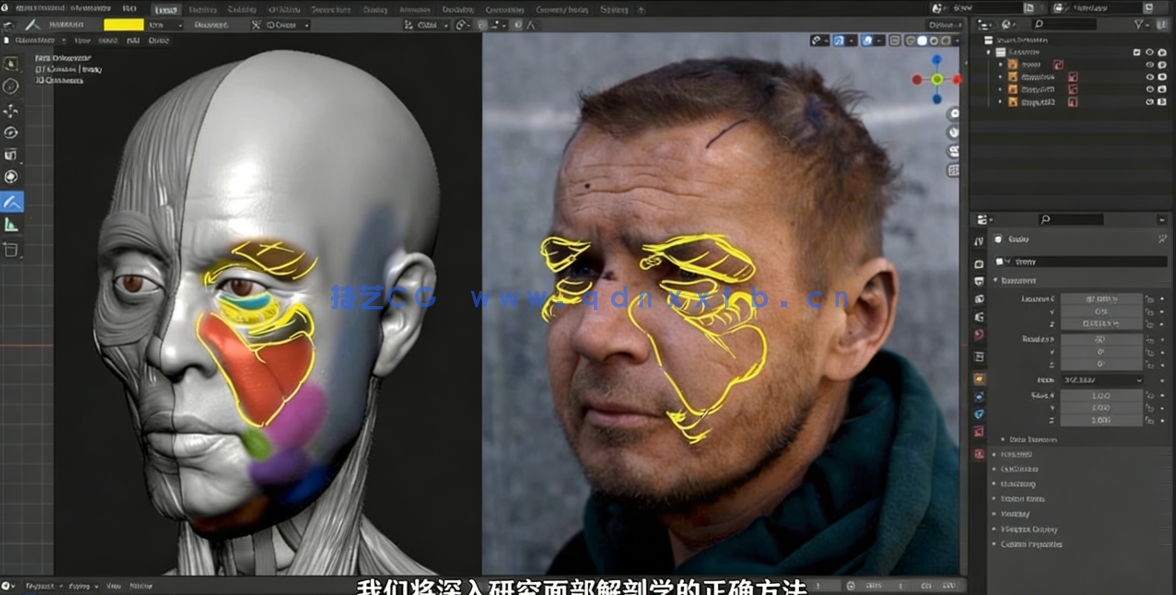The width and height of the screenshot is (1176, 595).
Task: Toggle X-ray mode in the viewport header
Action: pos(895,41)
